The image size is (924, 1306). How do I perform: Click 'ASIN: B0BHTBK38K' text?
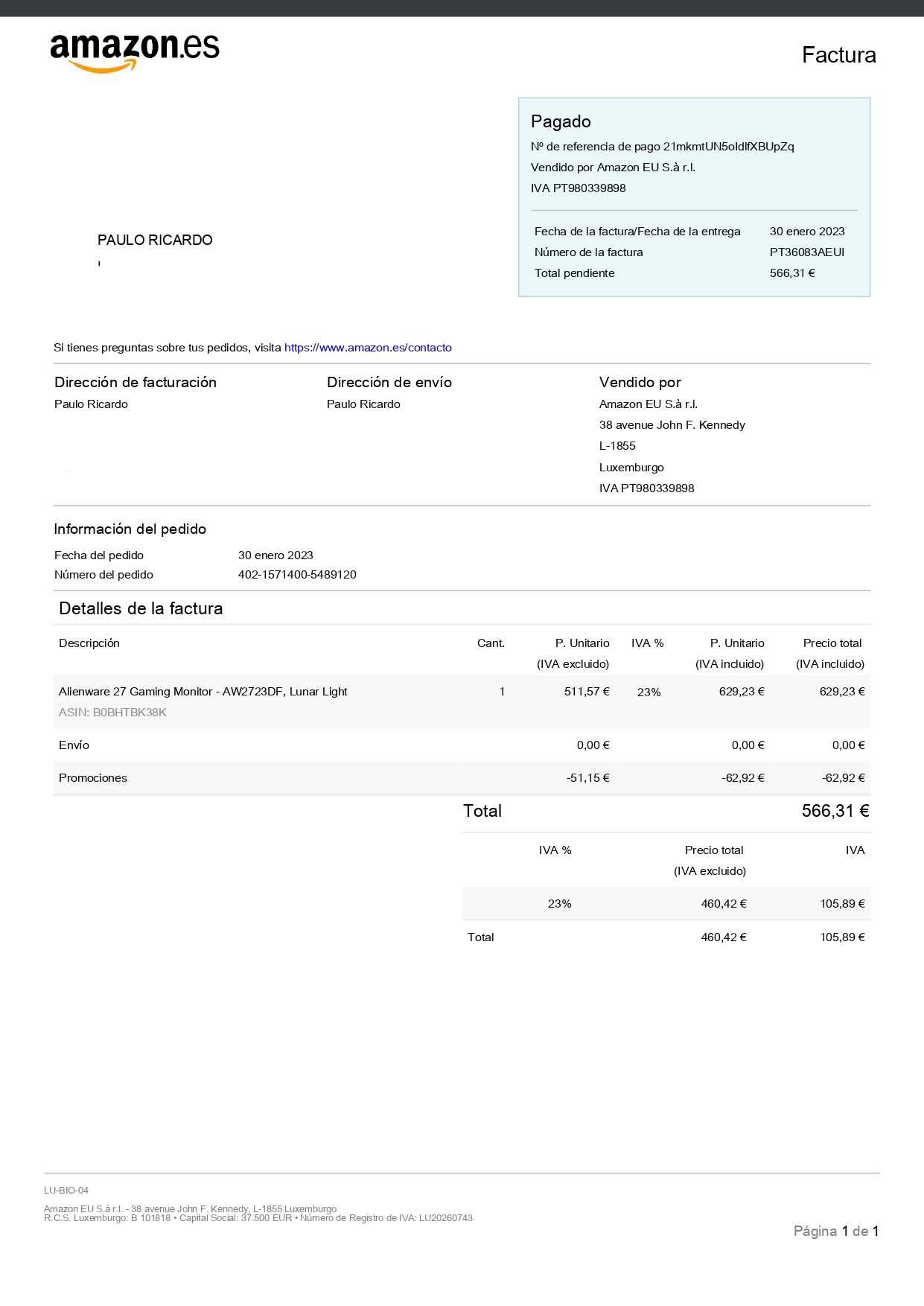point(112,713)
